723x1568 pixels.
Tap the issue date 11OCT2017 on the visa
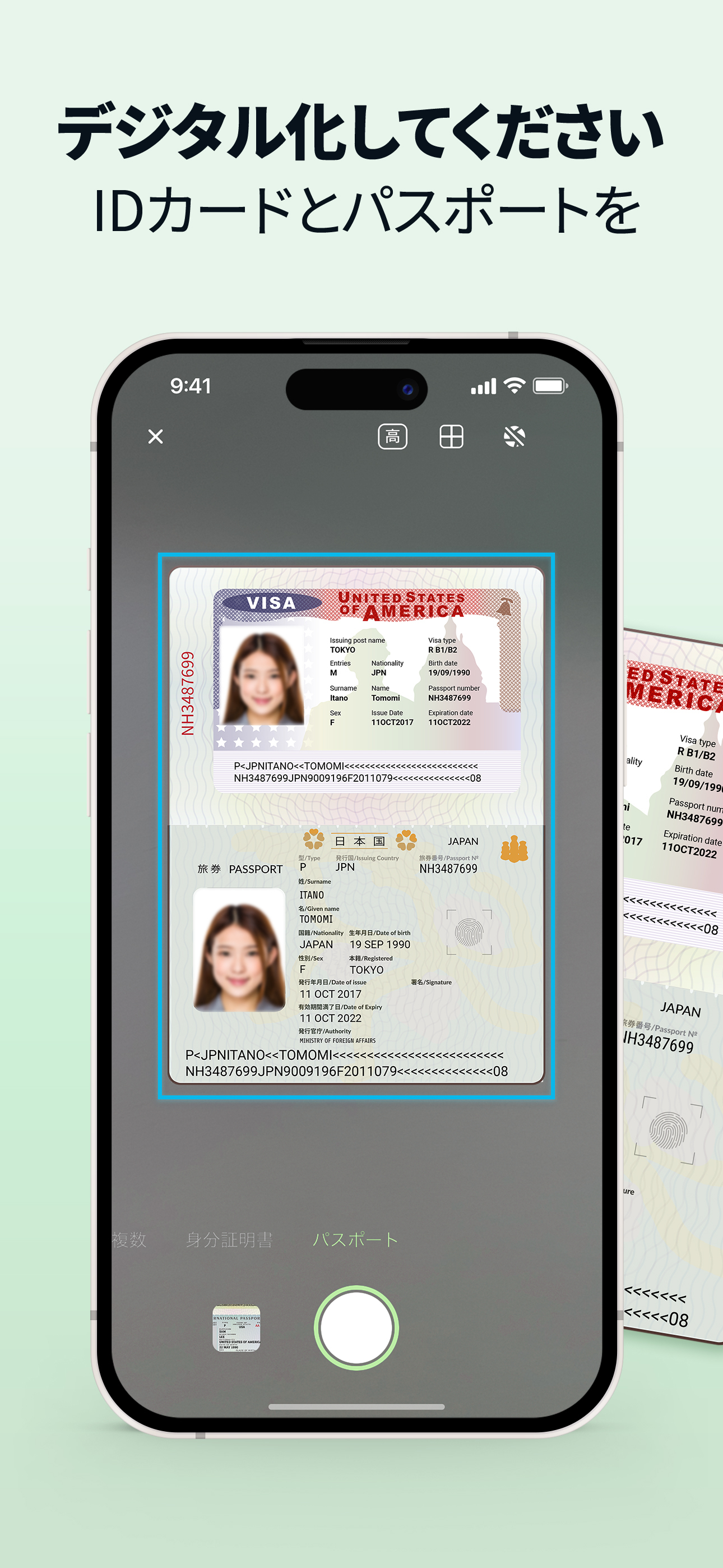[392, 722]
